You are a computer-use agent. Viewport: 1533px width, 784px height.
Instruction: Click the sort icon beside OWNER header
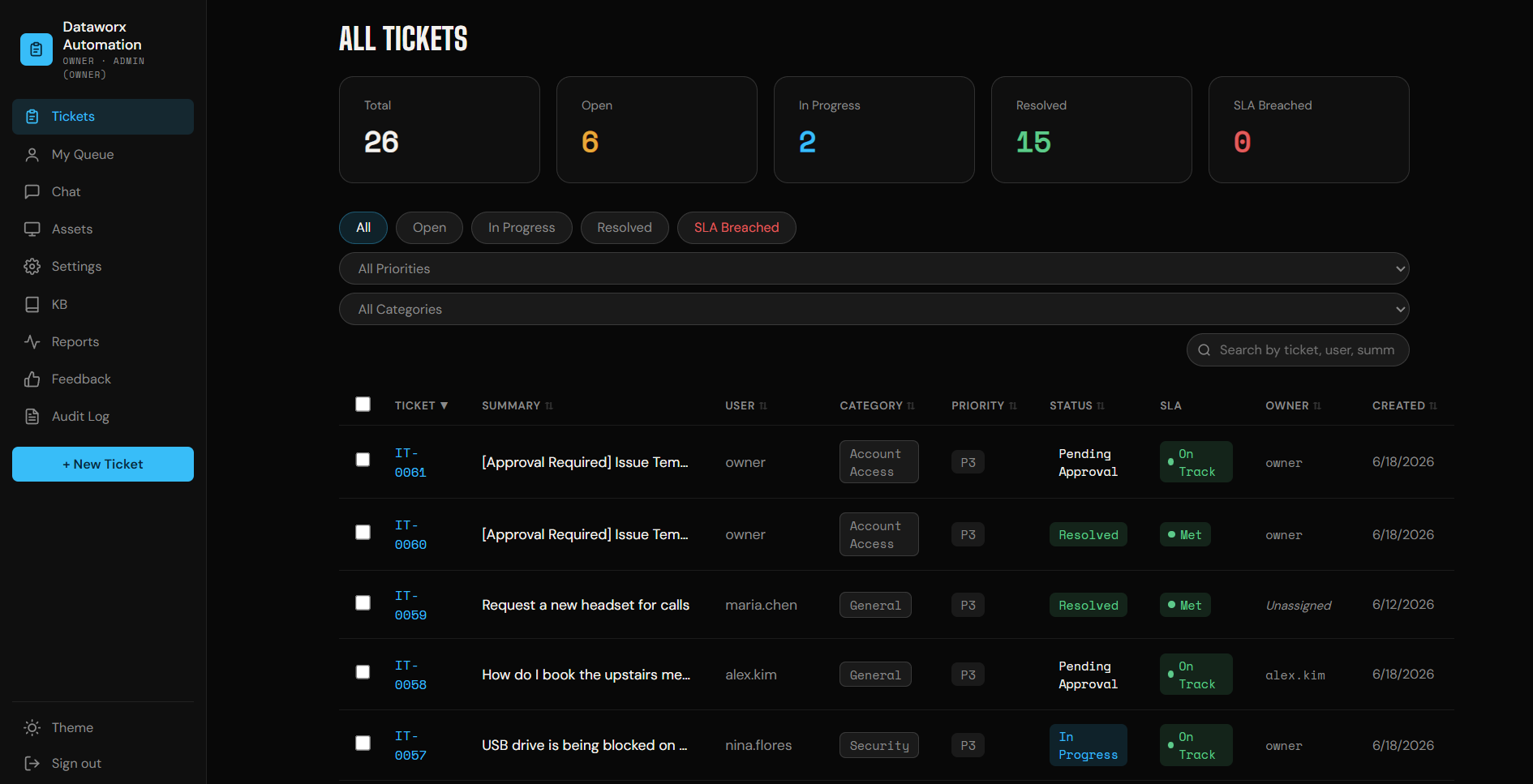[x=1317, y=406]
